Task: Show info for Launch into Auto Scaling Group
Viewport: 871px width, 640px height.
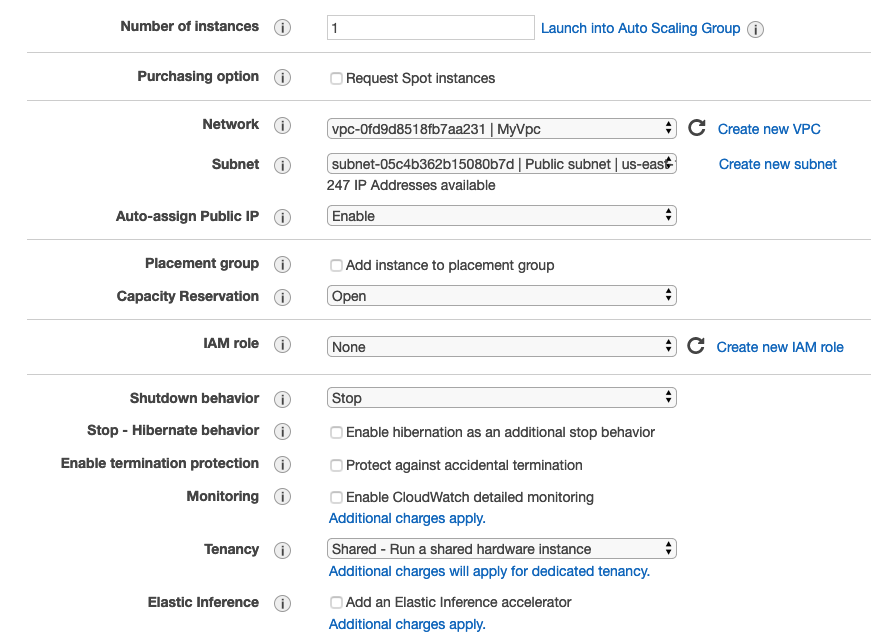Action: 756,29
